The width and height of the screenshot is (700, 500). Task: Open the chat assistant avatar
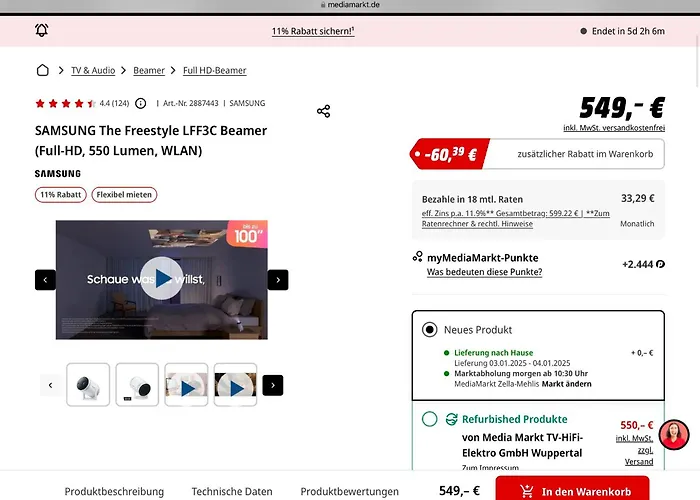674,435
